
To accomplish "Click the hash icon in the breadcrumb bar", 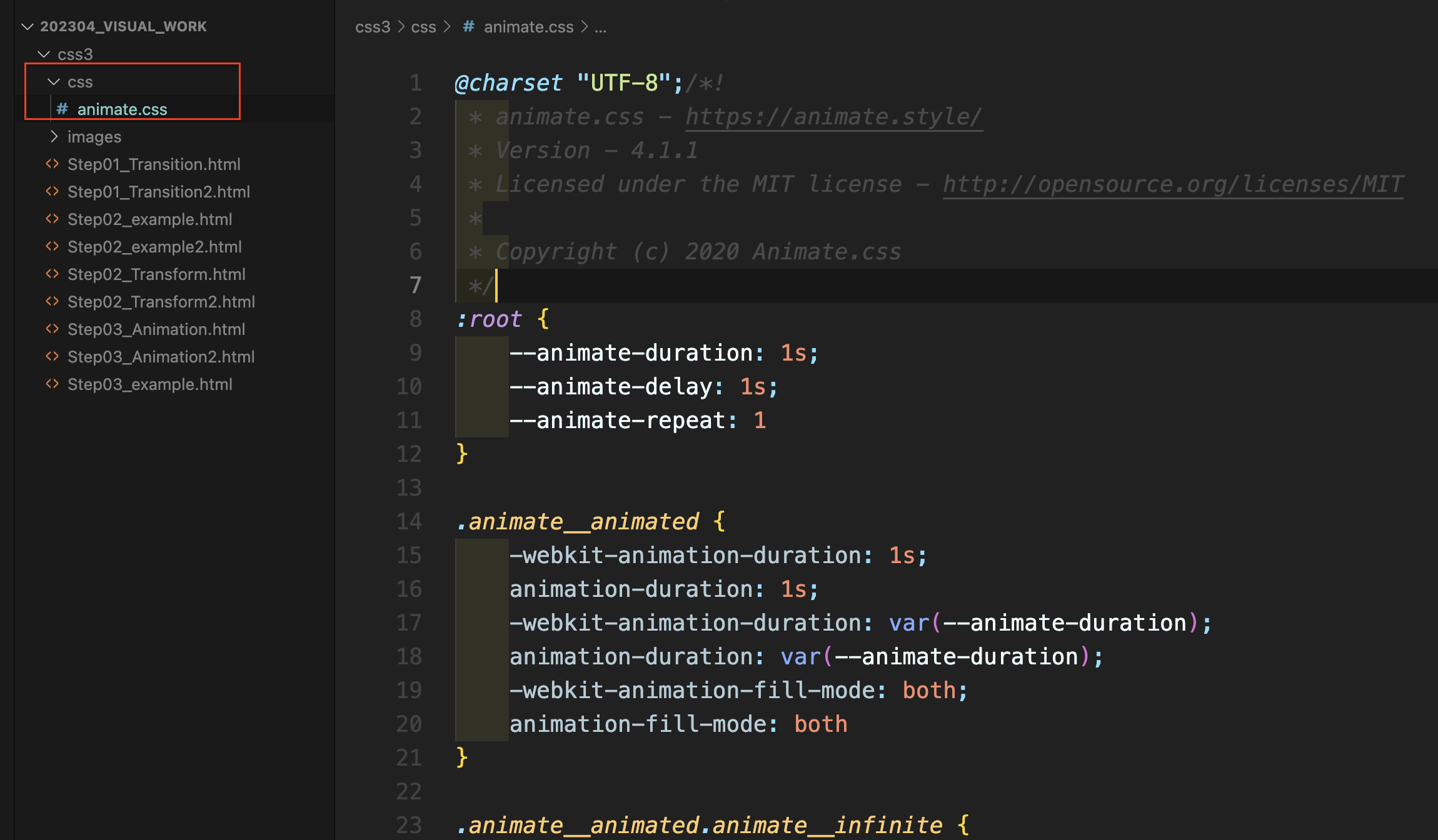I will pos(468,27).
